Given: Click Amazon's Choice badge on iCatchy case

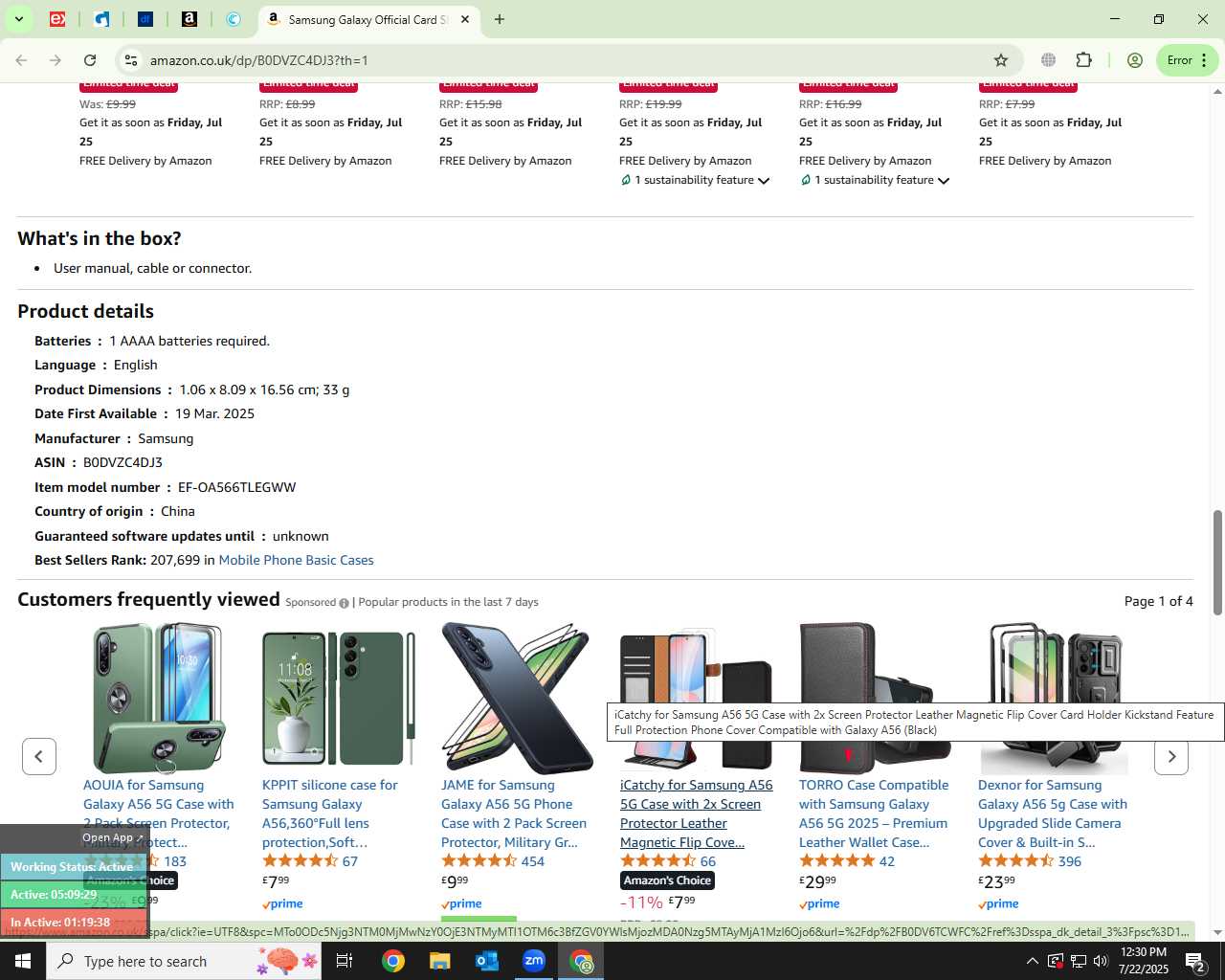Looking at the screenshot, I should point(667,880).
